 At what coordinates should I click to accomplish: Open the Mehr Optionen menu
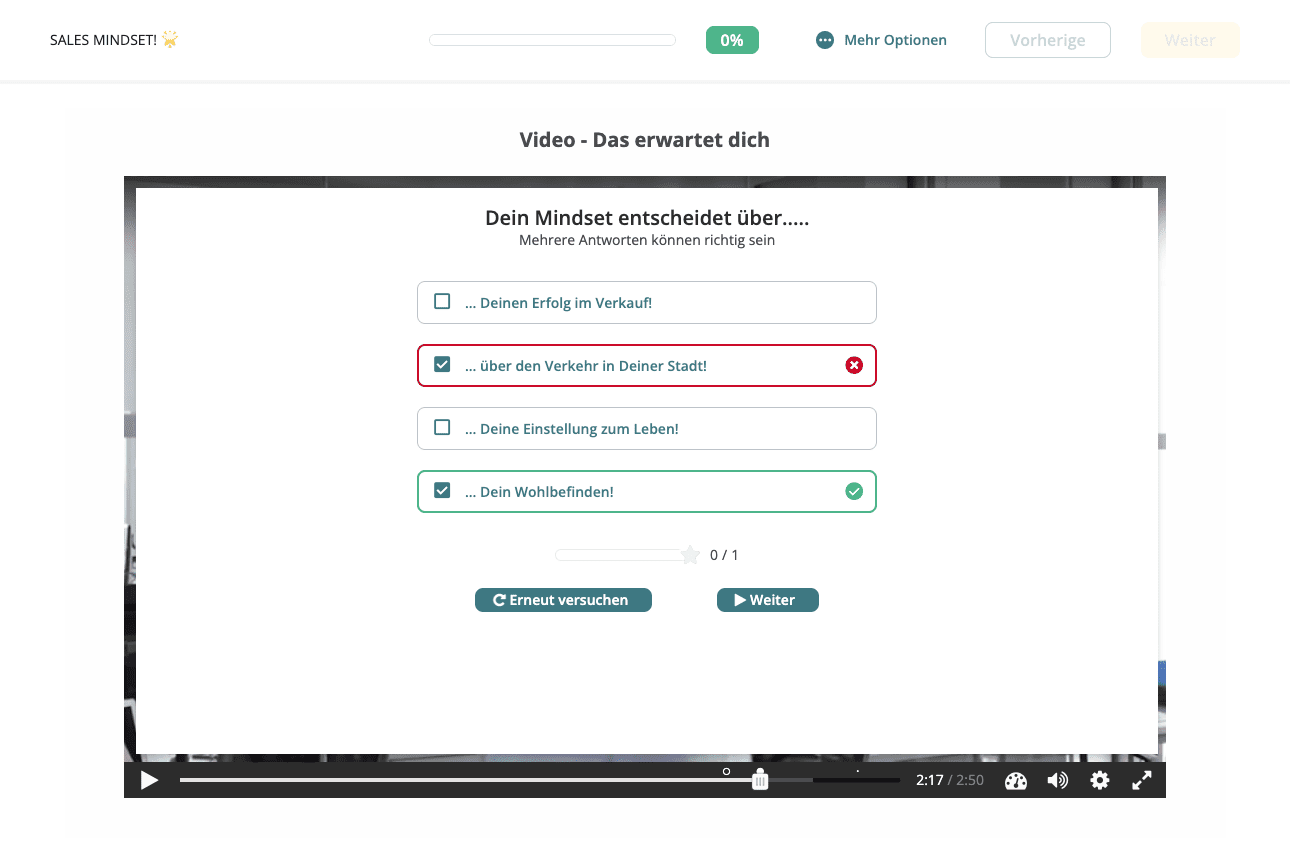[x=881, y=41]
